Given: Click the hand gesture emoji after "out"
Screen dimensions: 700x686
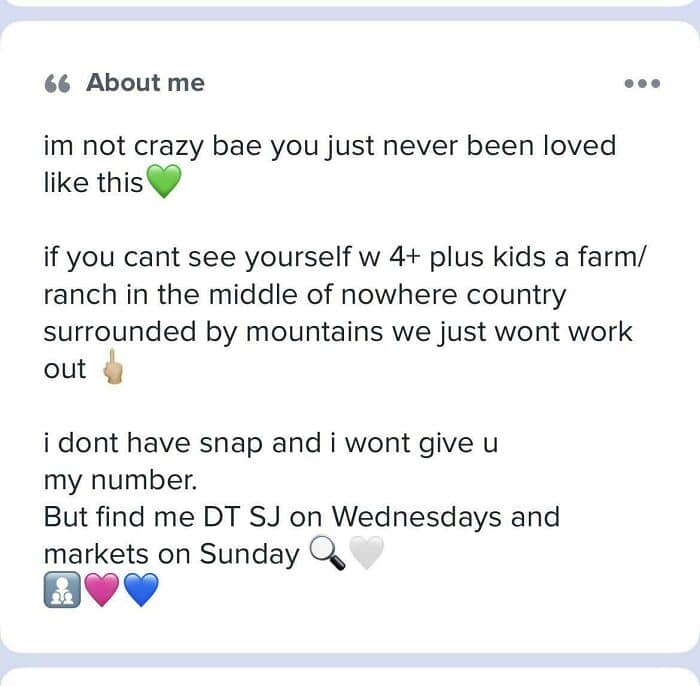Looking at the screenshot, I should (113, 370).
